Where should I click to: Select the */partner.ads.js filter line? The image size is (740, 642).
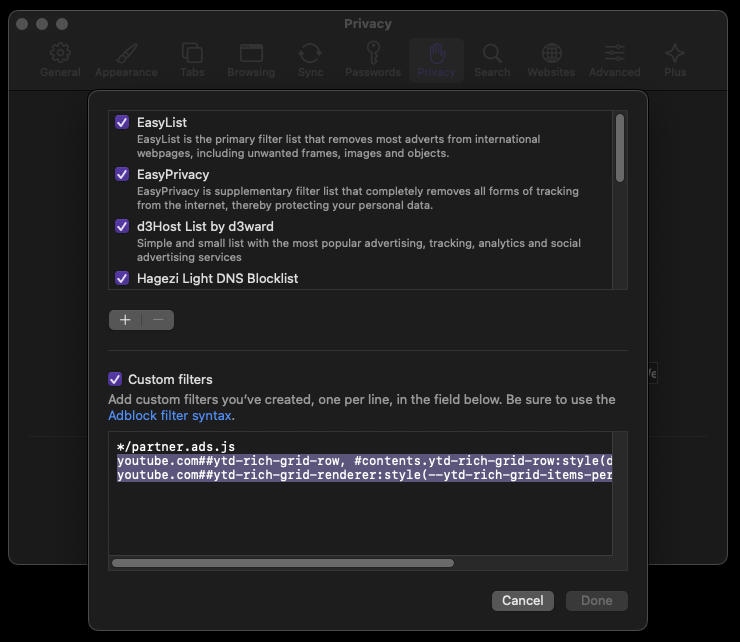click(176, 447)
